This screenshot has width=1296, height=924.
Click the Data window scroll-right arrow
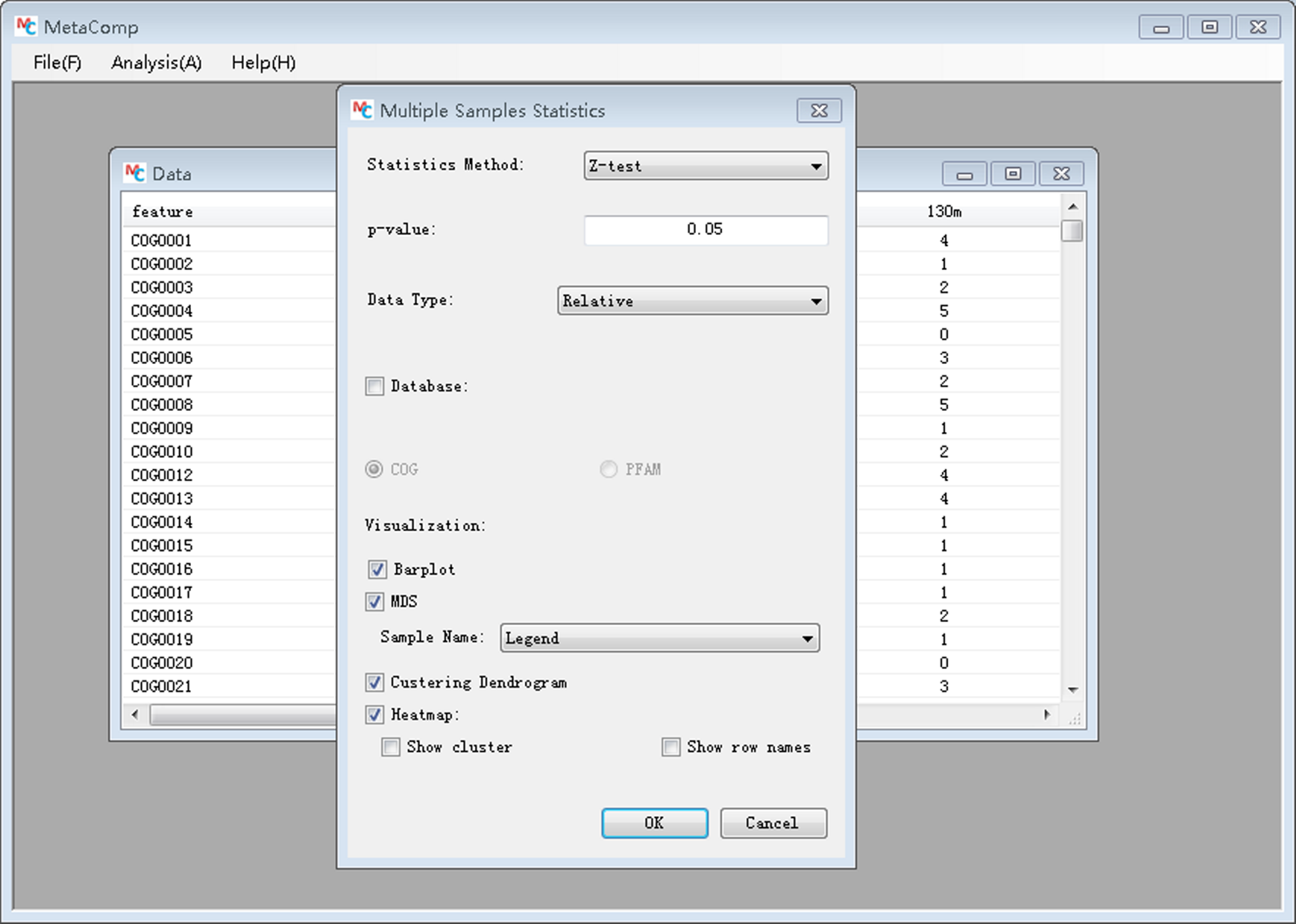point(1047,715)
